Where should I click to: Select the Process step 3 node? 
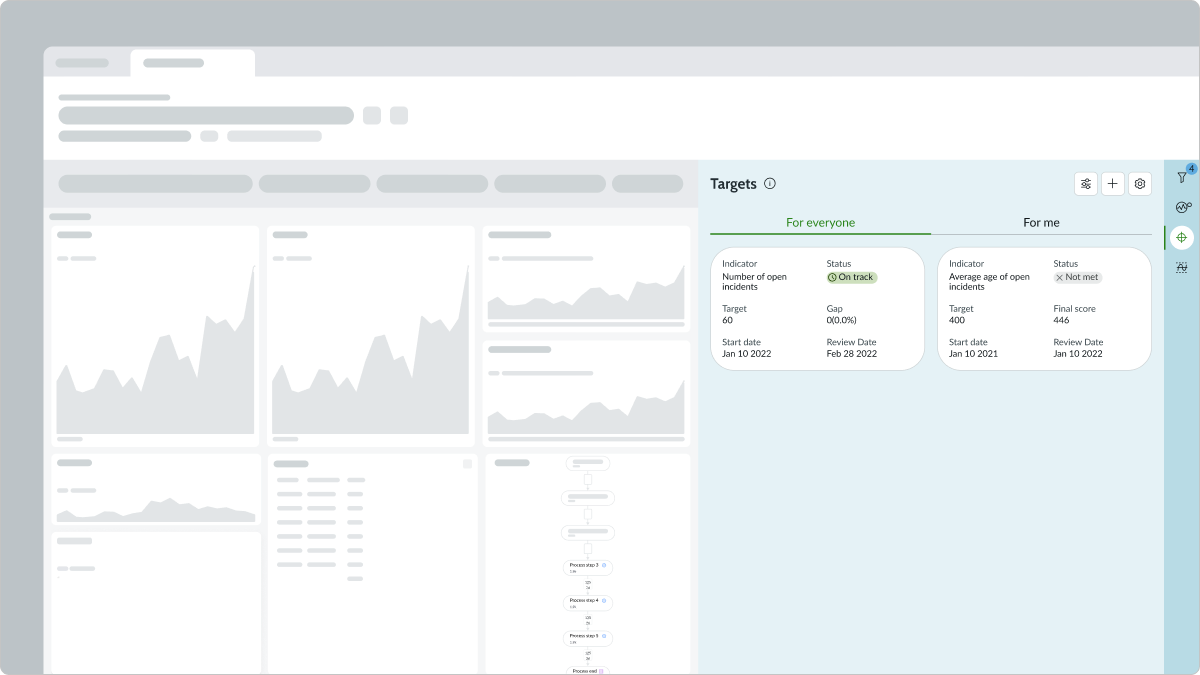[x=588, y=567]
